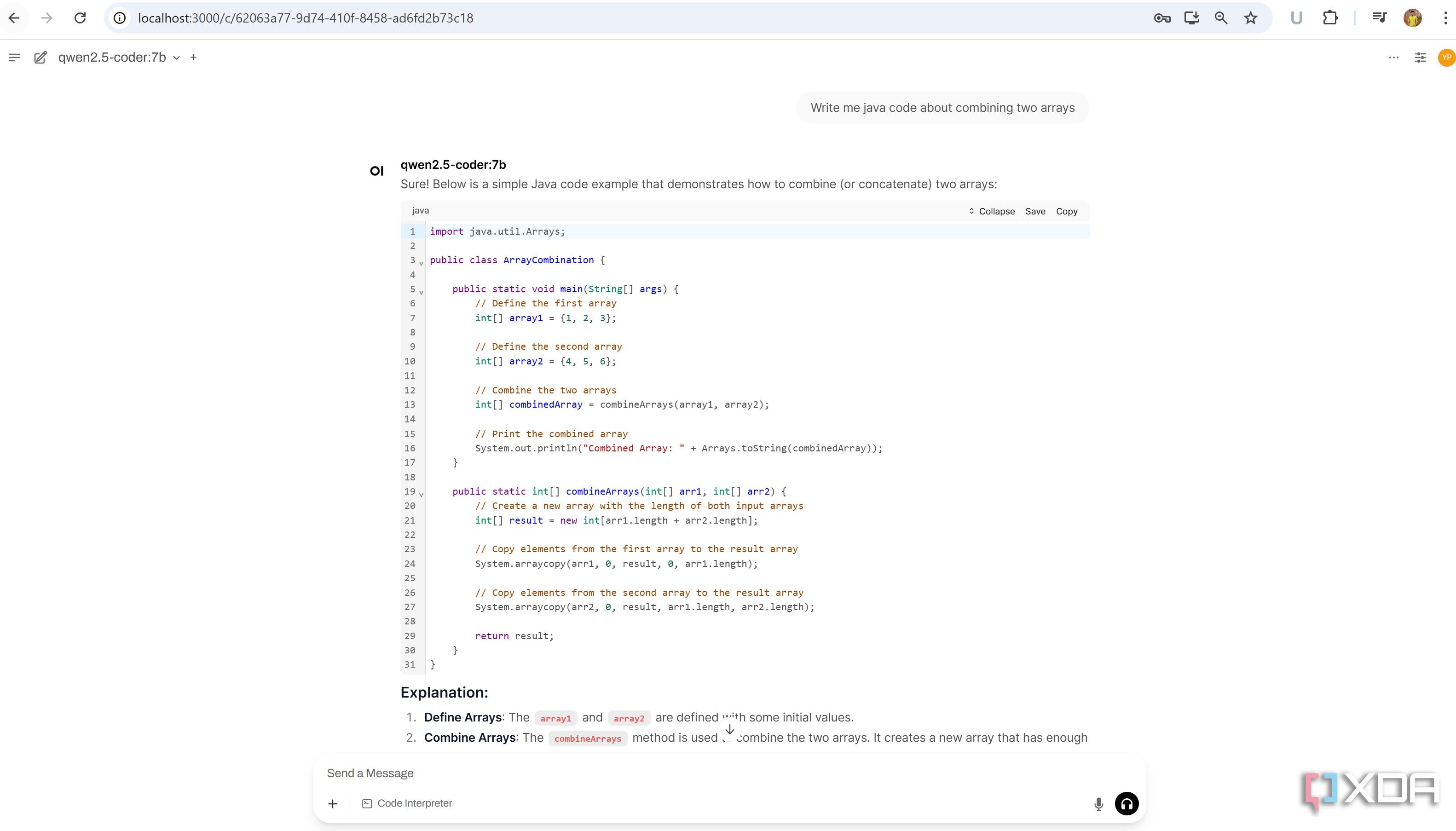Fold the main method at line 5
The width and height of the screenshot is (1456, 831).
click(421, 292)
